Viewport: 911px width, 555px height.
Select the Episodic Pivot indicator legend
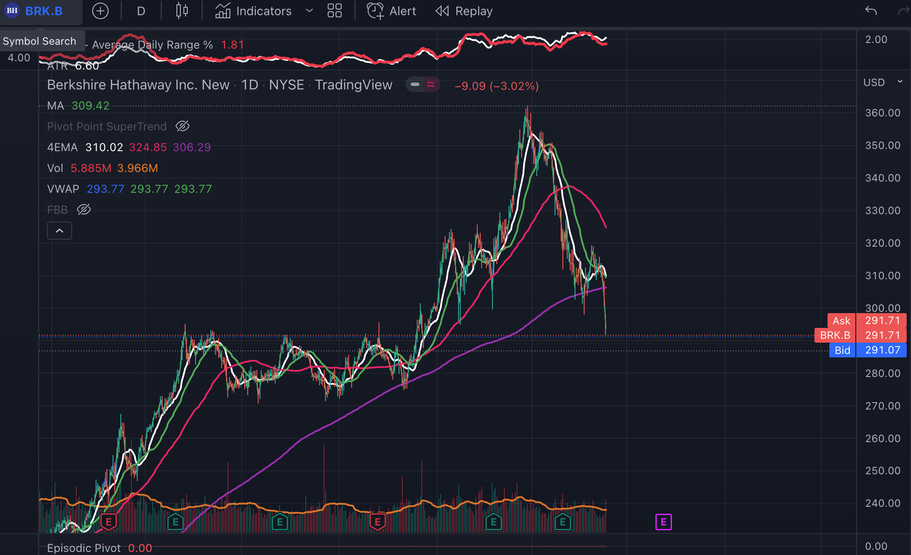99,548
